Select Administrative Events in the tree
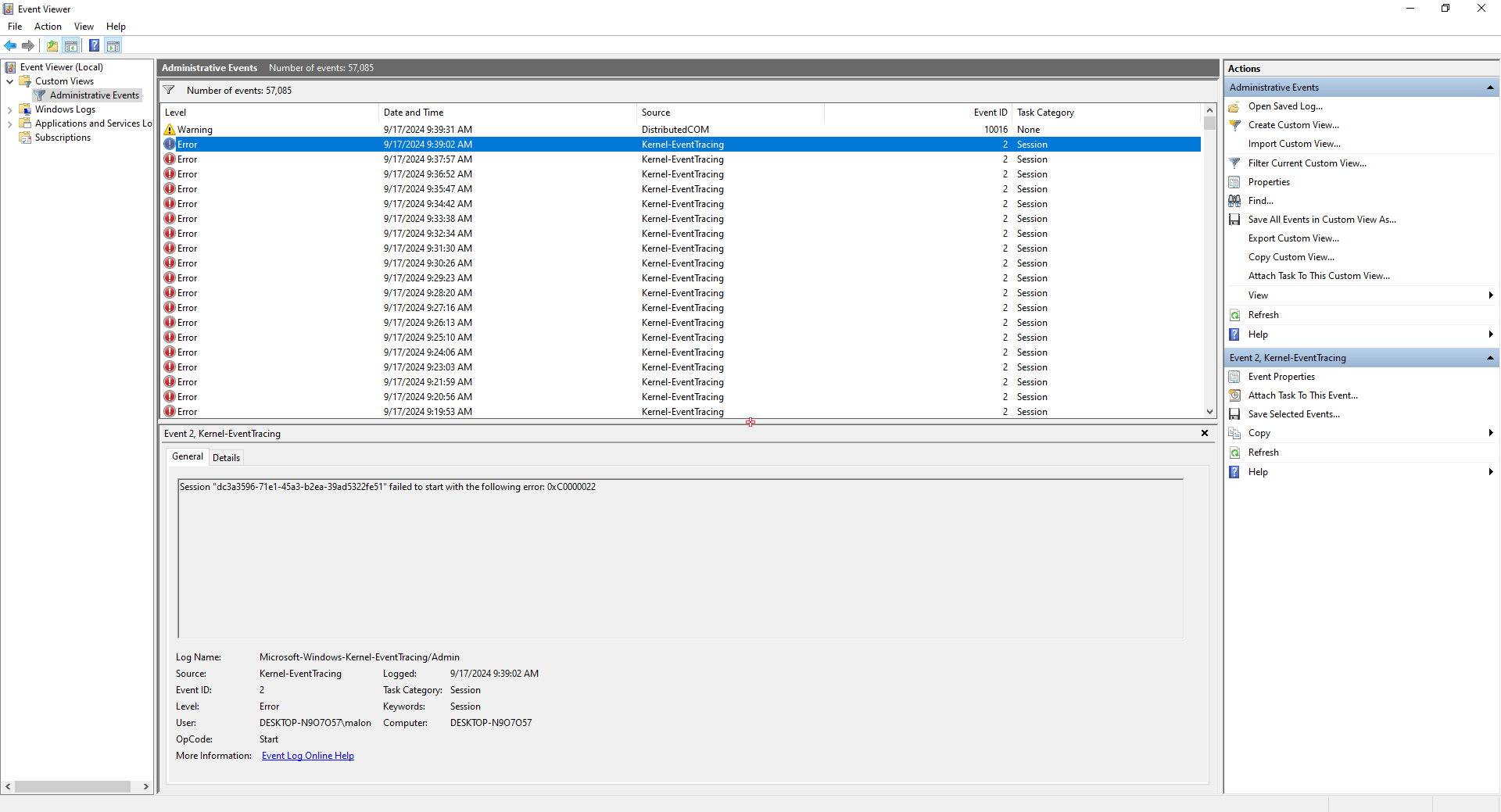 (95, 95)
